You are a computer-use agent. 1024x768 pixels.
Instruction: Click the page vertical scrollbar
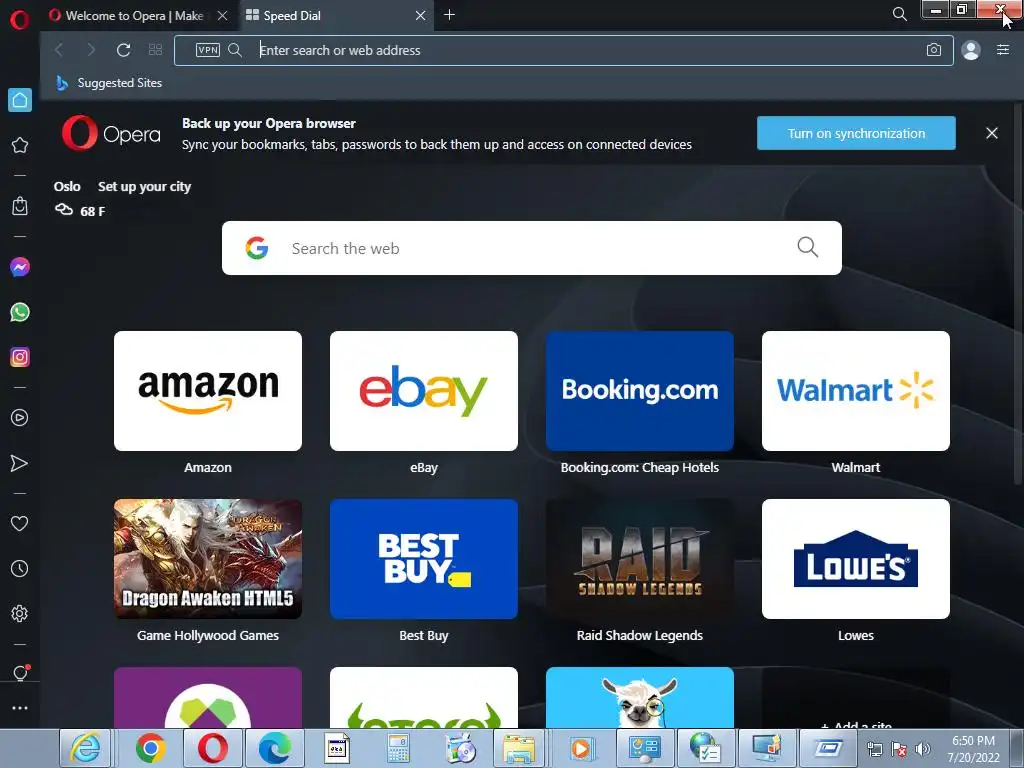(x=1019, y=294)
